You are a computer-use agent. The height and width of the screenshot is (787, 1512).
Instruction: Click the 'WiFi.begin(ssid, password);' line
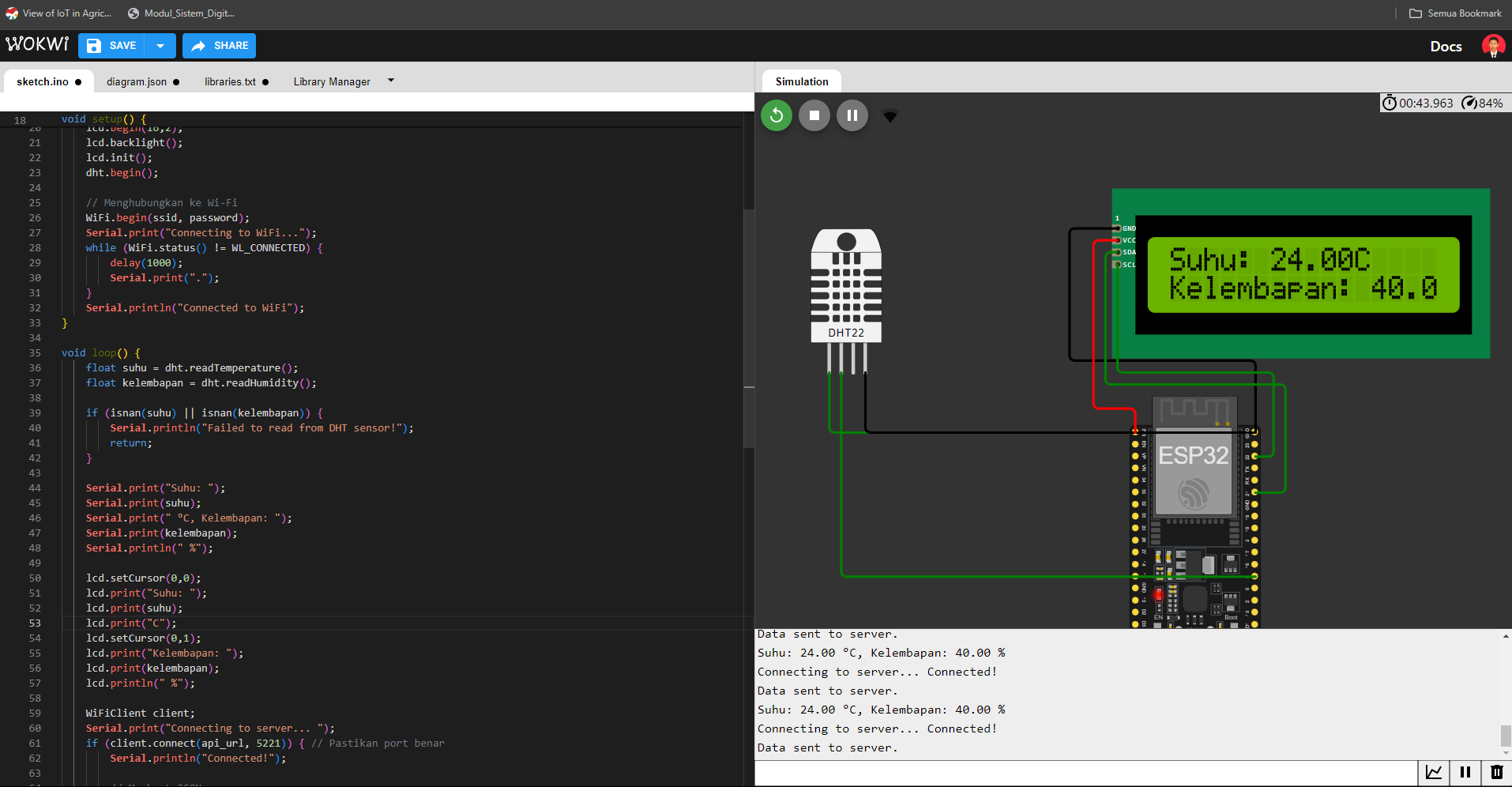[x=167, y=217]
